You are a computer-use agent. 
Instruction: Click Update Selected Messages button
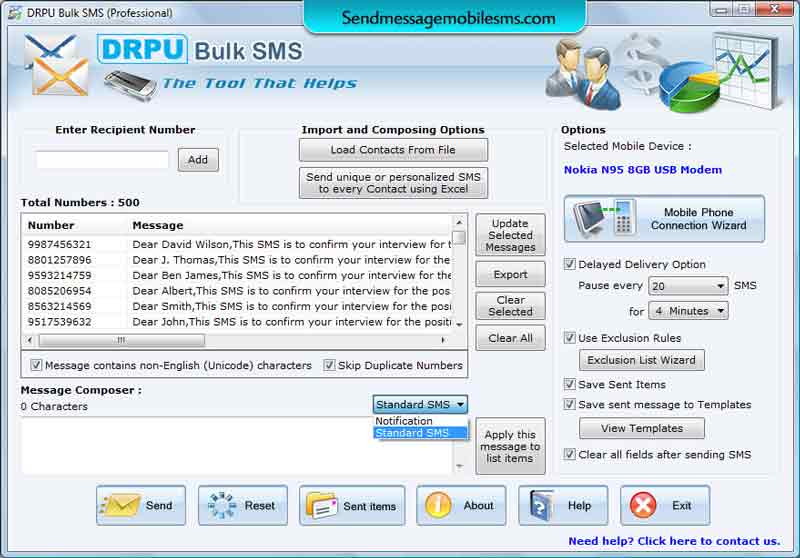pyautogui.click(x=510, y=235)
